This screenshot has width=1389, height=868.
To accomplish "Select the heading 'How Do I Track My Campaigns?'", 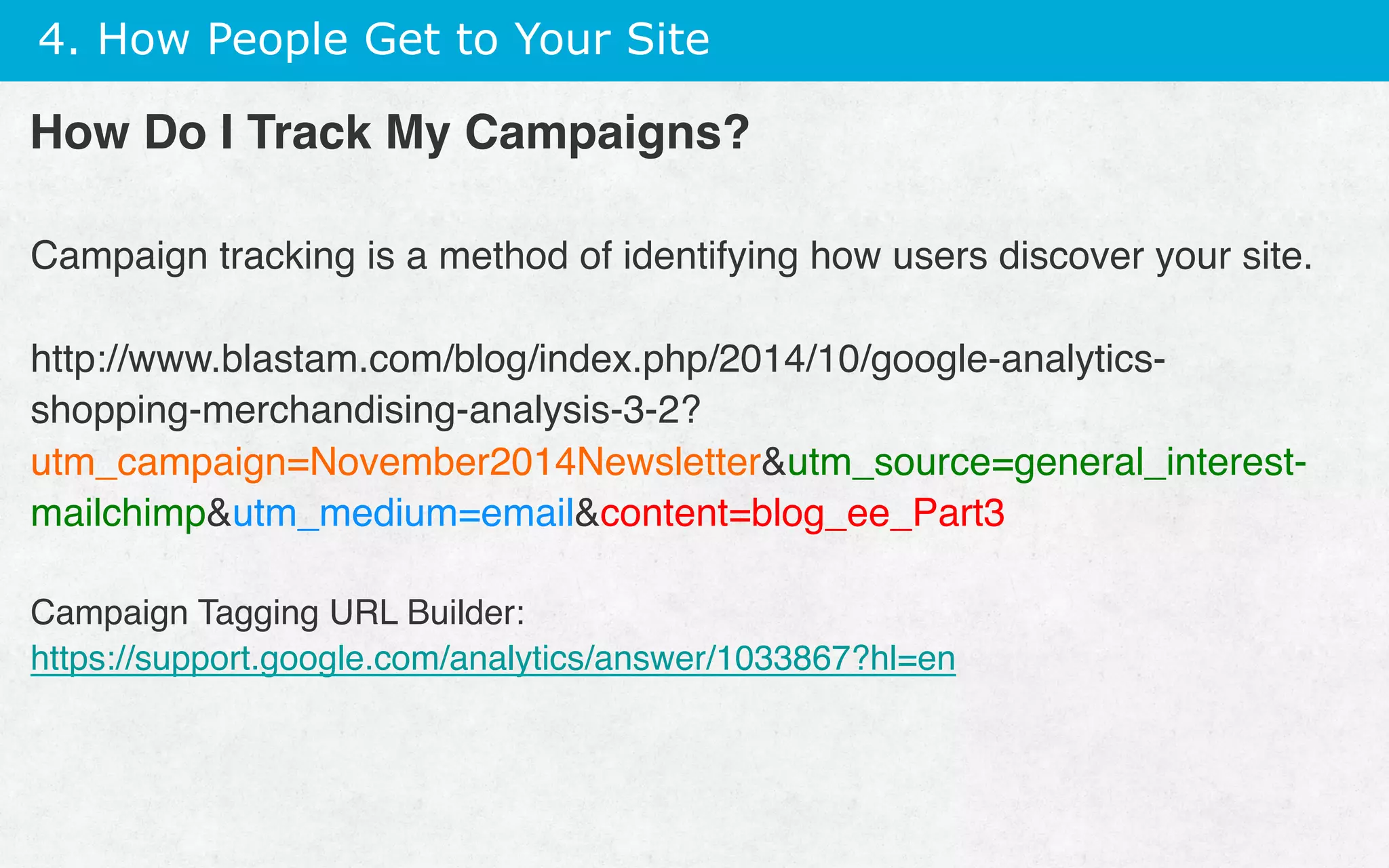I will (390, 132).
